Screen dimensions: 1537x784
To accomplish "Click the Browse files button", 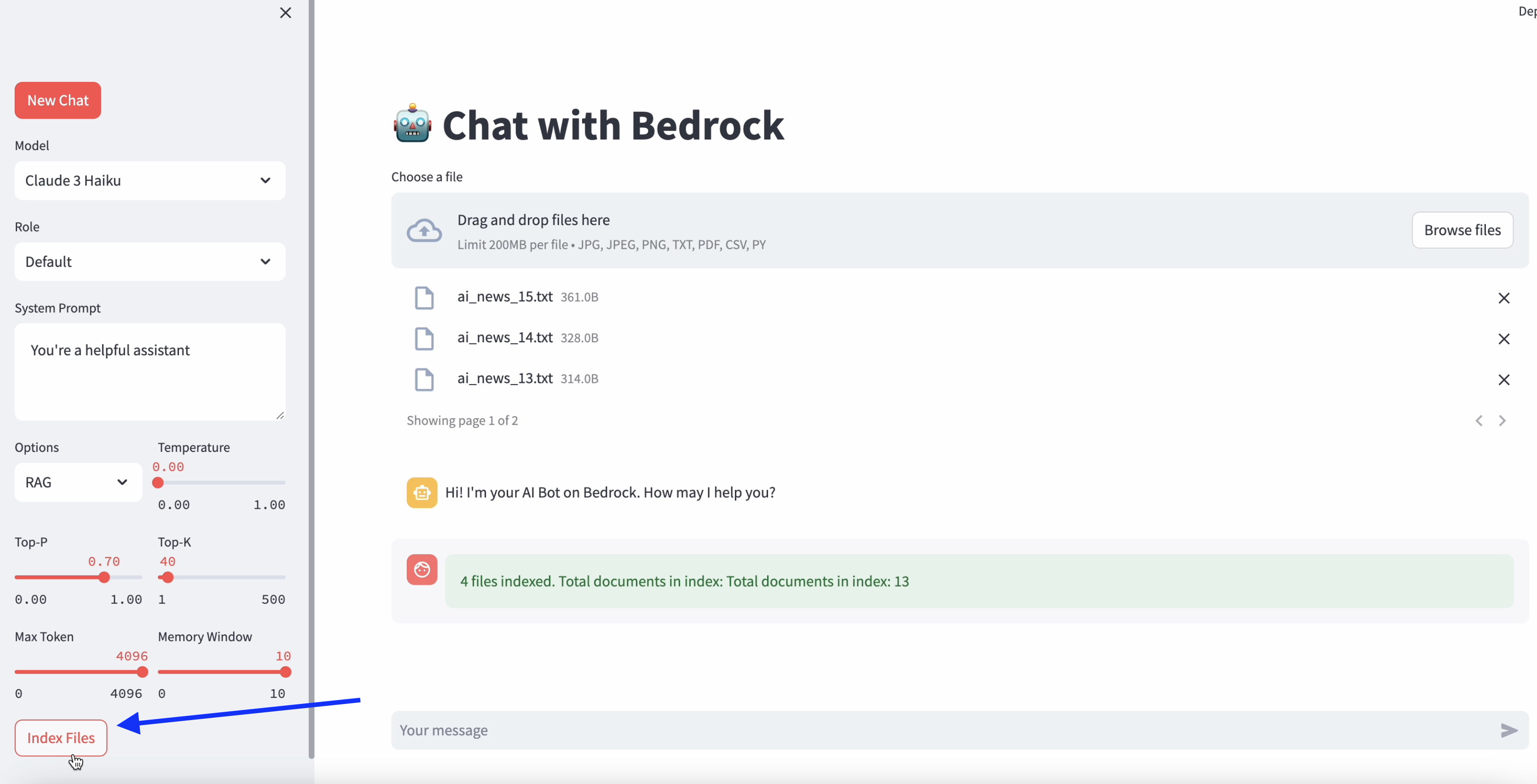I will pyautogui.click(x=1462, y=230).
